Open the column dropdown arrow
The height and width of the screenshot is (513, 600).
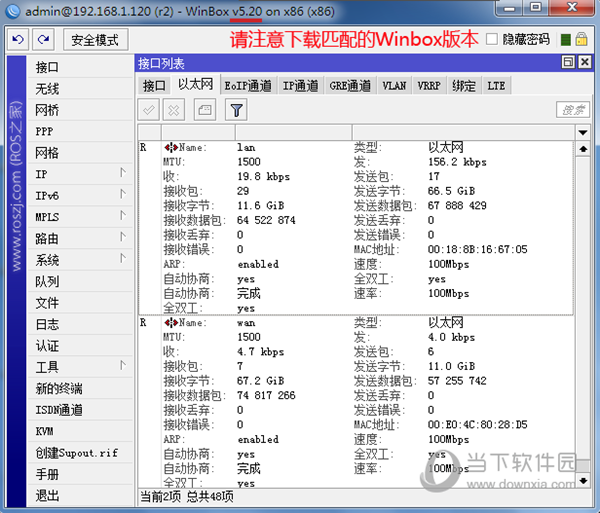583,132
